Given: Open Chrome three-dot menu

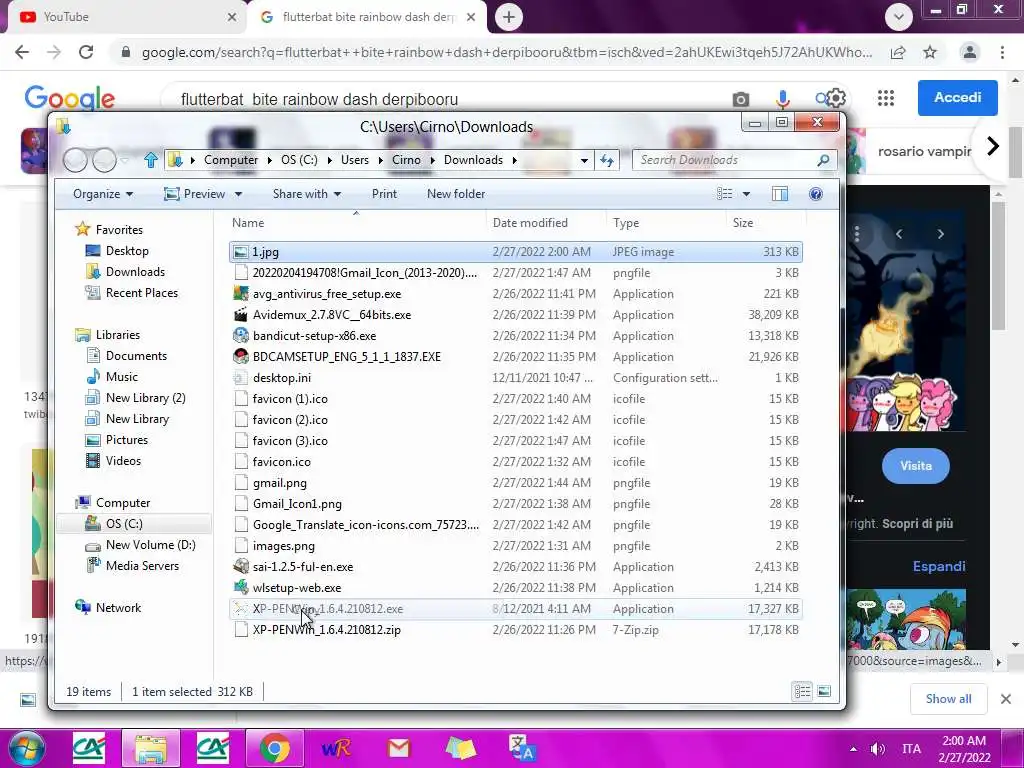Looking at the screenshot, I should pos(1002,52).
